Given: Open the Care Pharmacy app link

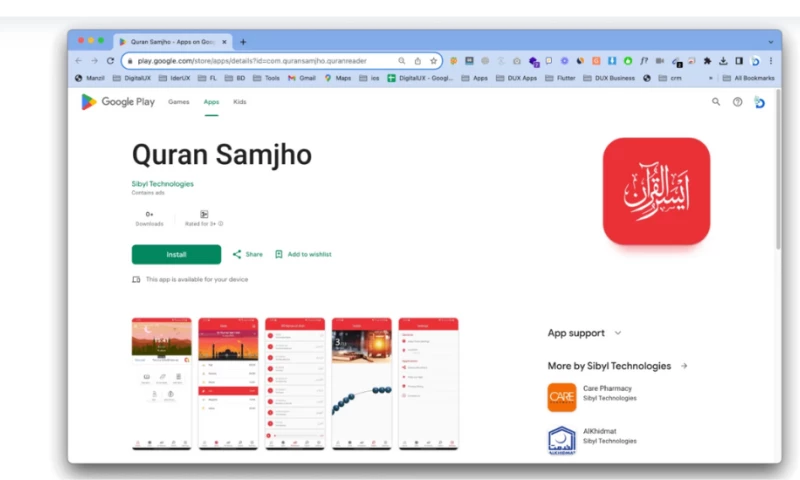Looking at the screenshot, I should pos(607,388).
